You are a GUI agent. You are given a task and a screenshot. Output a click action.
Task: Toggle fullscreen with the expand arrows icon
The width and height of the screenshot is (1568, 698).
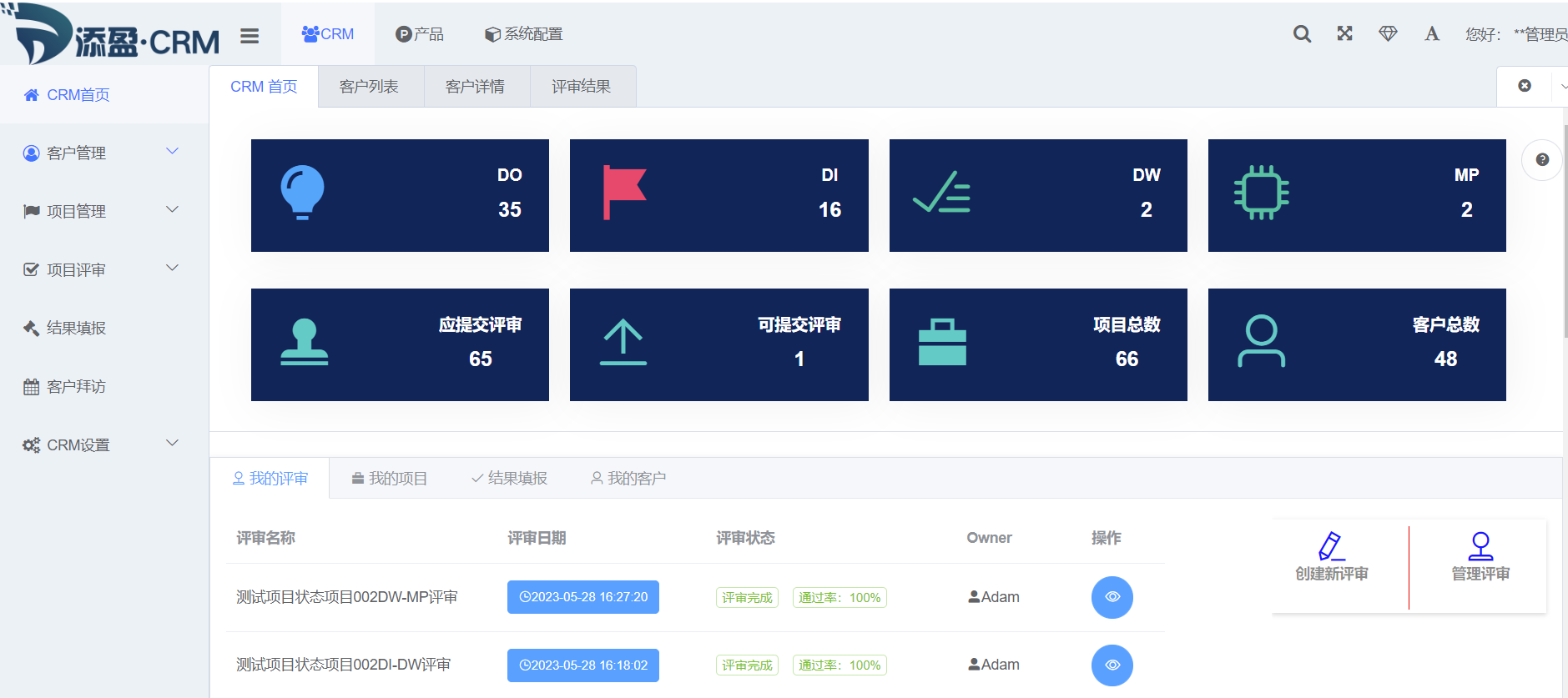(1344, 33)
